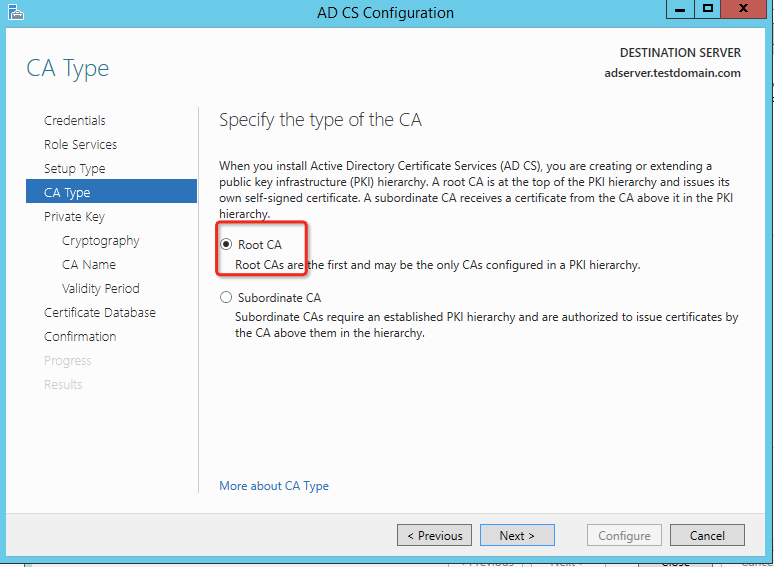
Task: Go to the Credentials step
Action: coord(75,120)
